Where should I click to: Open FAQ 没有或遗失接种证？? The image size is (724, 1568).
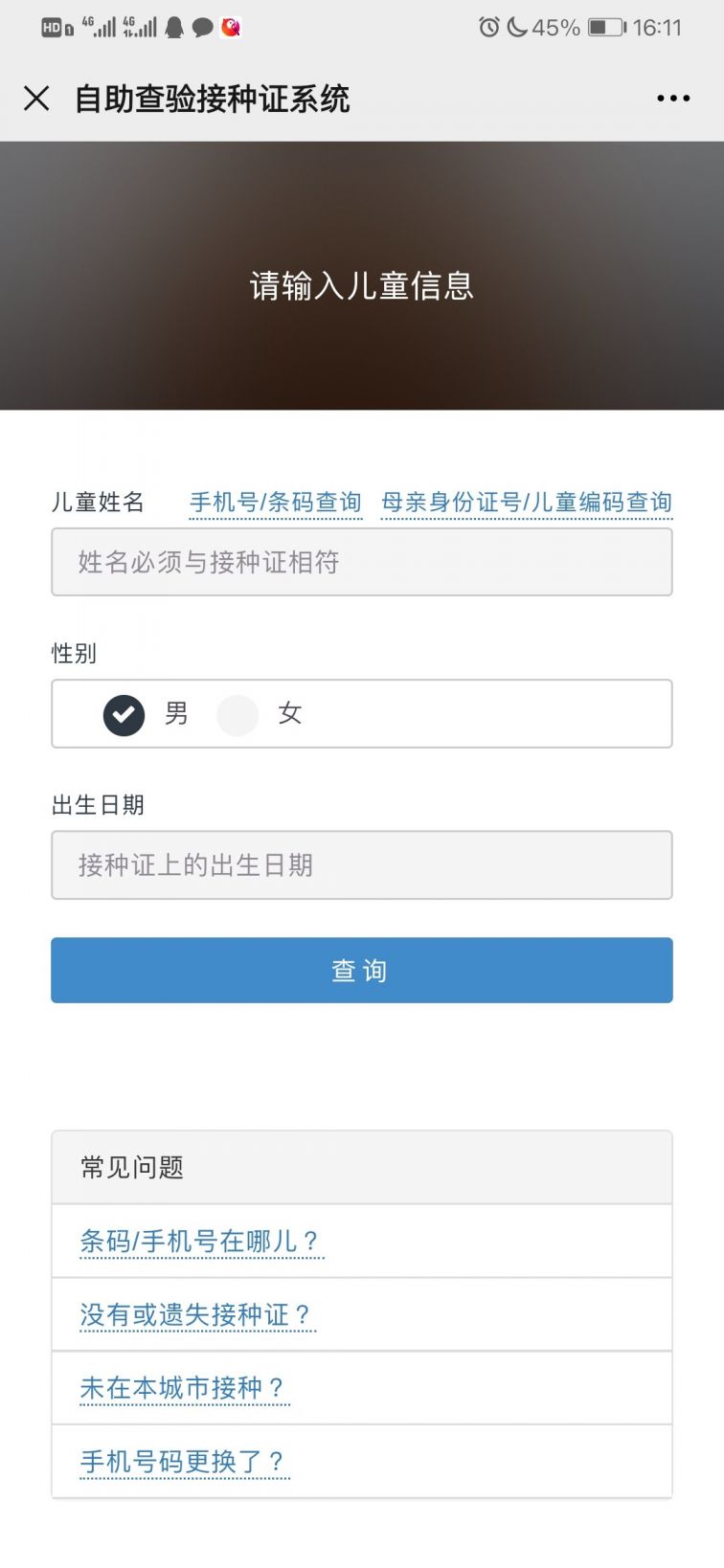click(x=197, y=1315)
